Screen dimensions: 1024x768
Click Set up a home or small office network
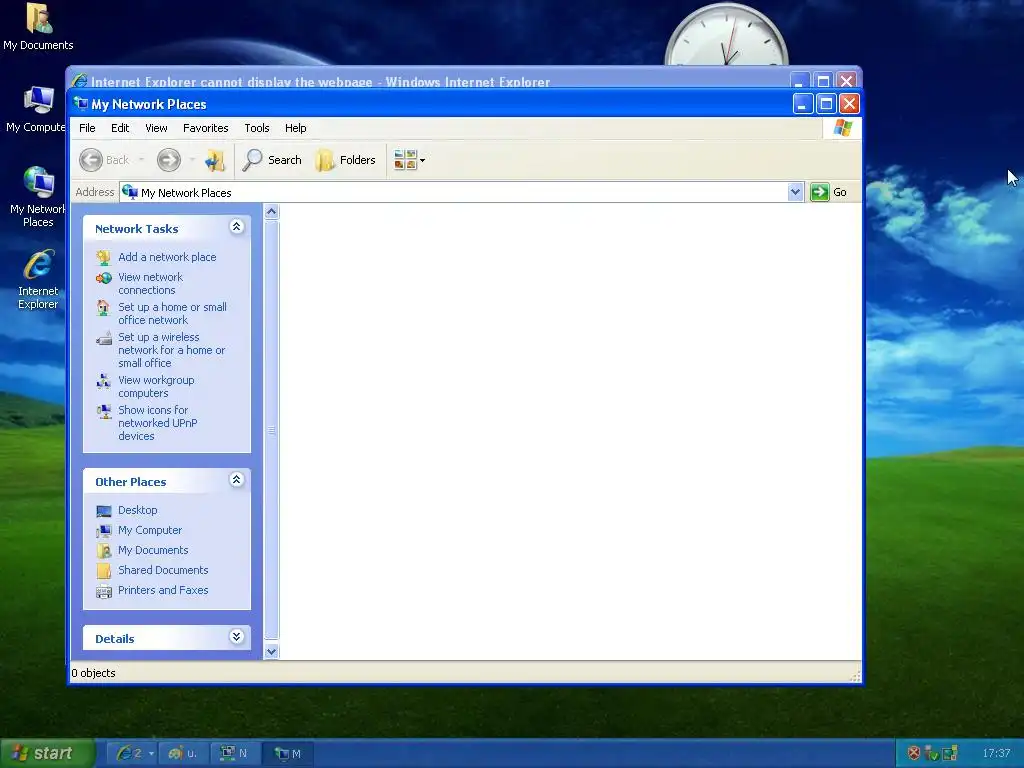click(x=172, y=313)
